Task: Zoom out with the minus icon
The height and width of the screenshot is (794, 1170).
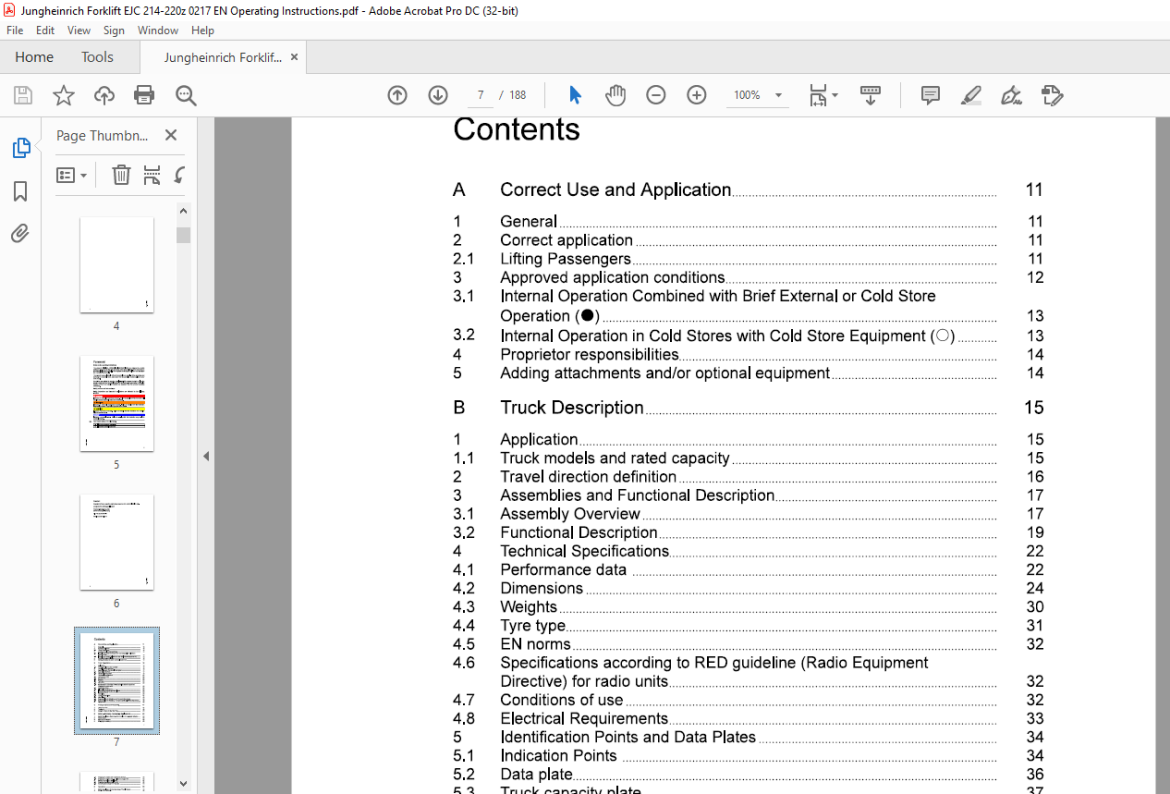Action: pos(656,95)
